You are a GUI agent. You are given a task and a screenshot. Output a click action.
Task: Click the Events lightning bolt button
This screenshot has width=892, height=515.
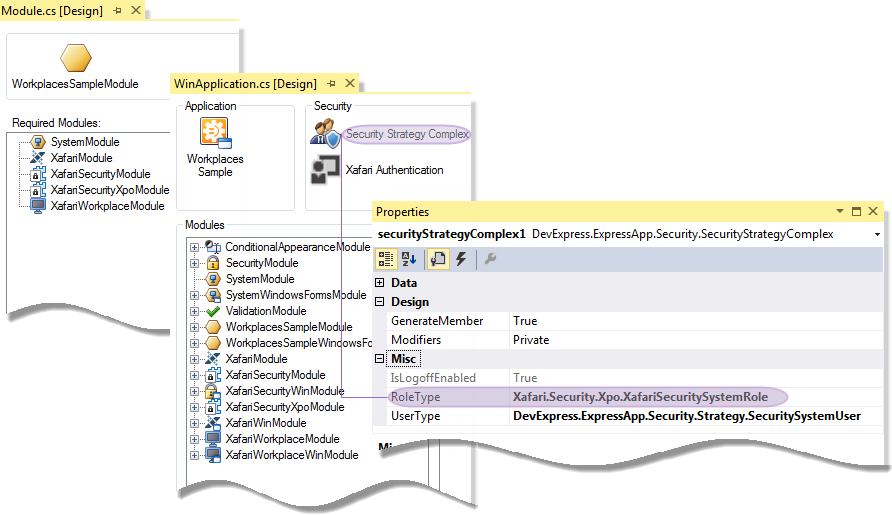click(x=461, y=259)
